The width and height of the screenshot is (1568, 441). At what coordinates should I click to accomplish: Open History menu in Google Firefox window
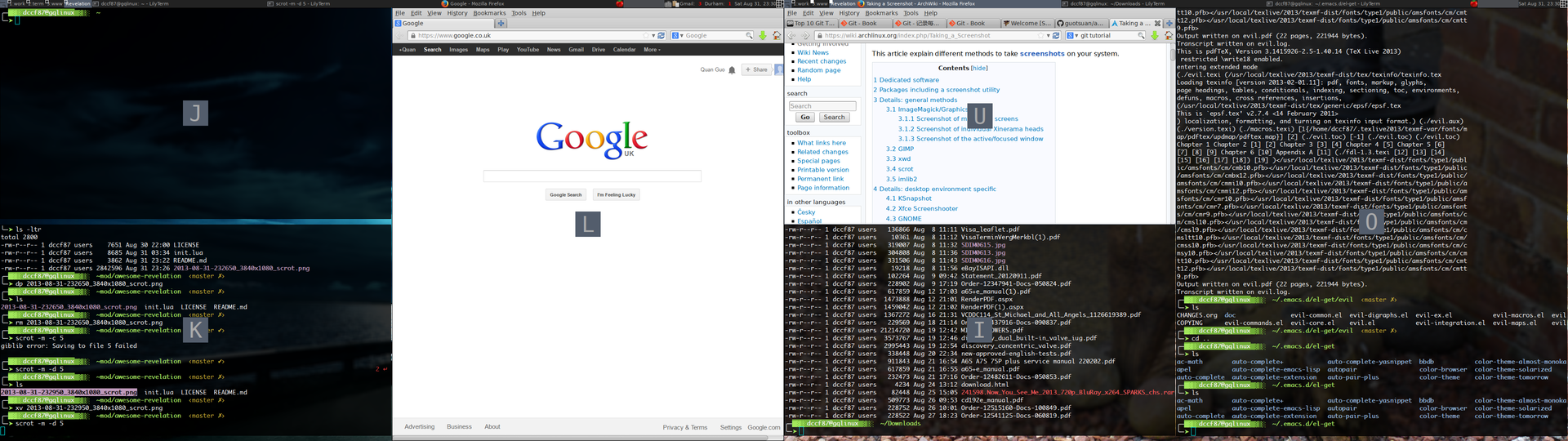coord(457,13)
